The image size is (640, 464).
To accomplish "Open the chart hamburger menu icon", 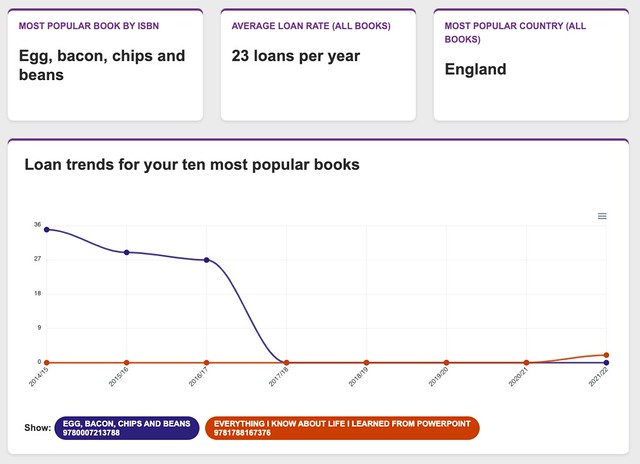I will click(x=602, y=216).
